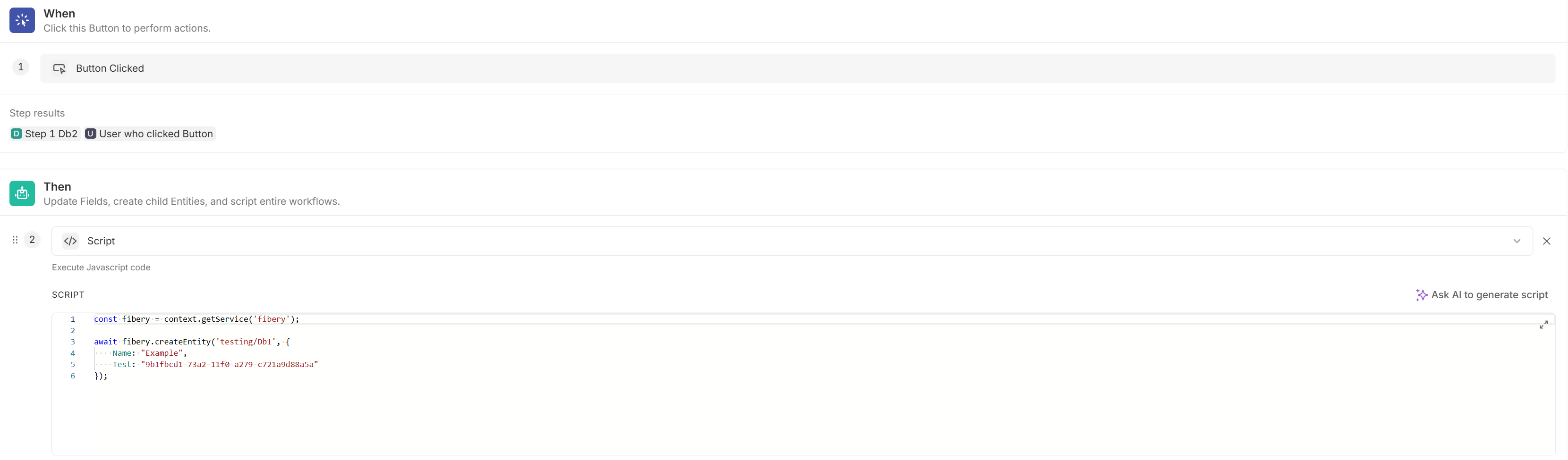Click step number 2 badge
Screen dimensions: 1568x460
[32, 240]
